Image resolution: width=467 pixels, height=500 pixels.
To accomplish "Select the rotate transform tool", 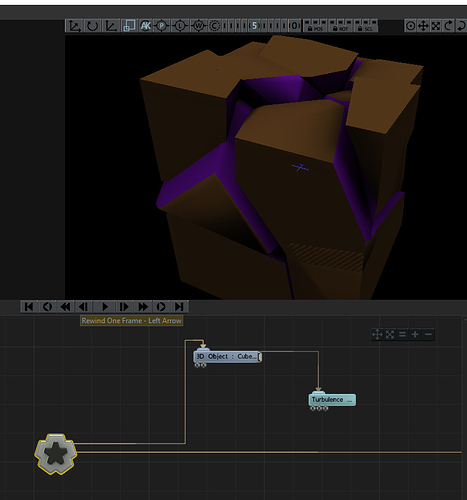I will [x=92, y=26].
